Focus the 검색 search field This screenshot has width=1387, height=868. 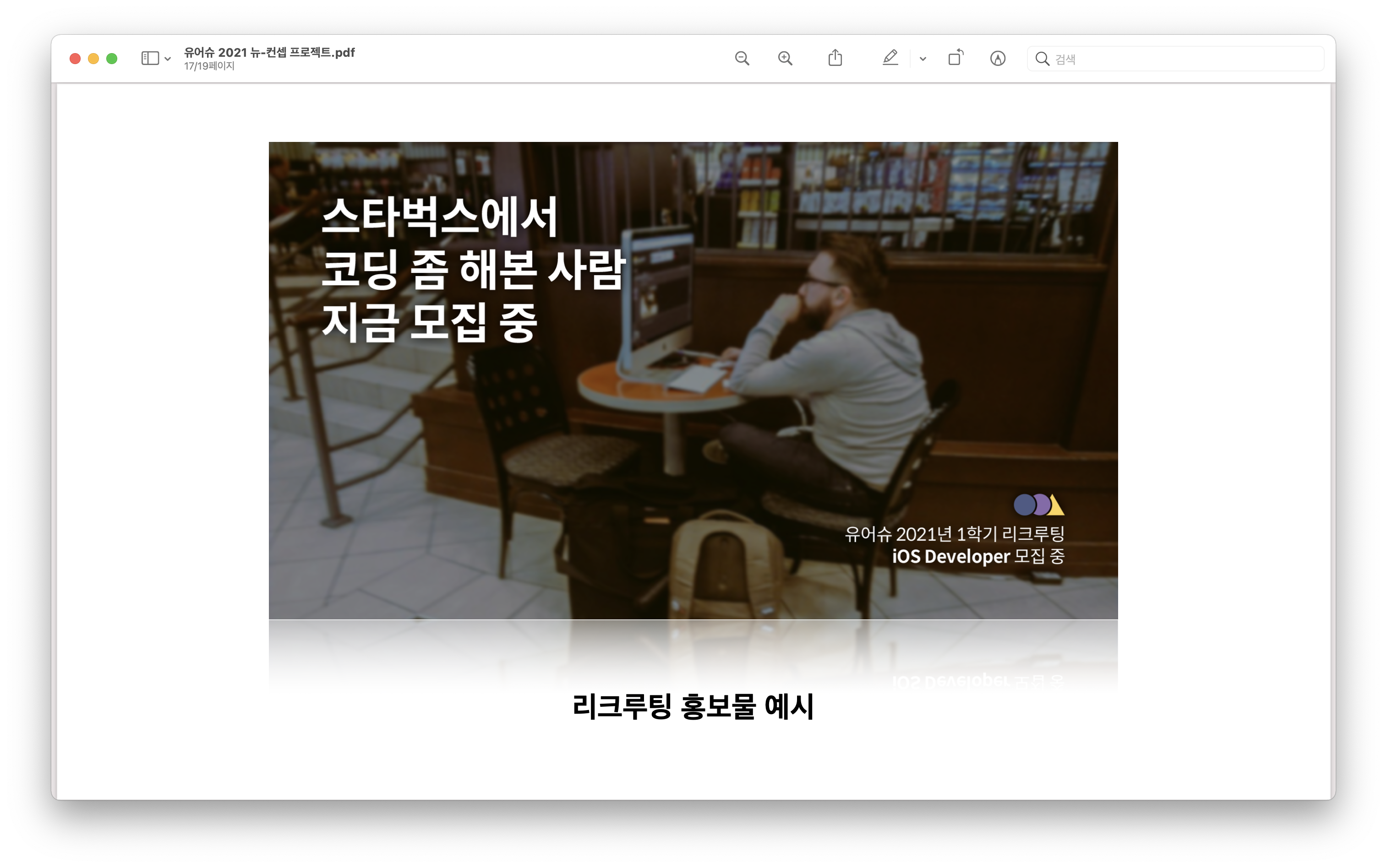click(1175, 59)
